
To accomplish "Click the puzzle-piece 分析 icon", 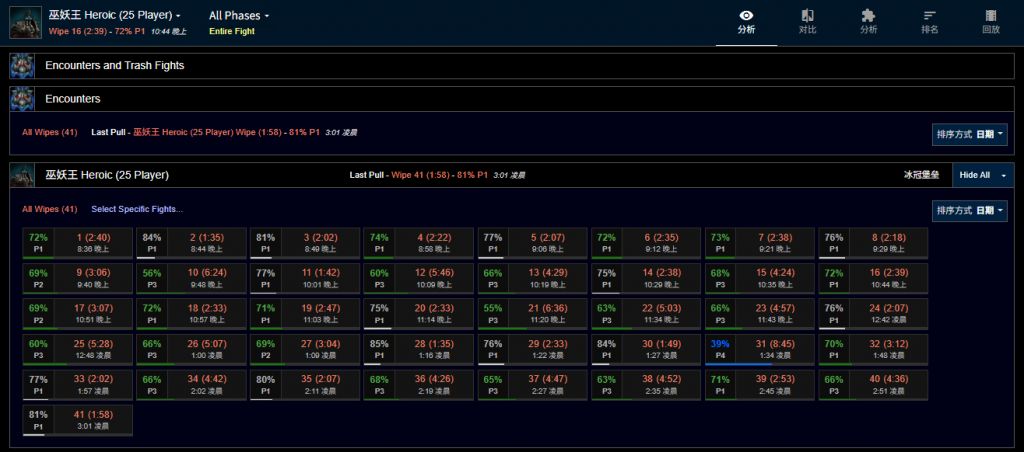I will 868,21.
